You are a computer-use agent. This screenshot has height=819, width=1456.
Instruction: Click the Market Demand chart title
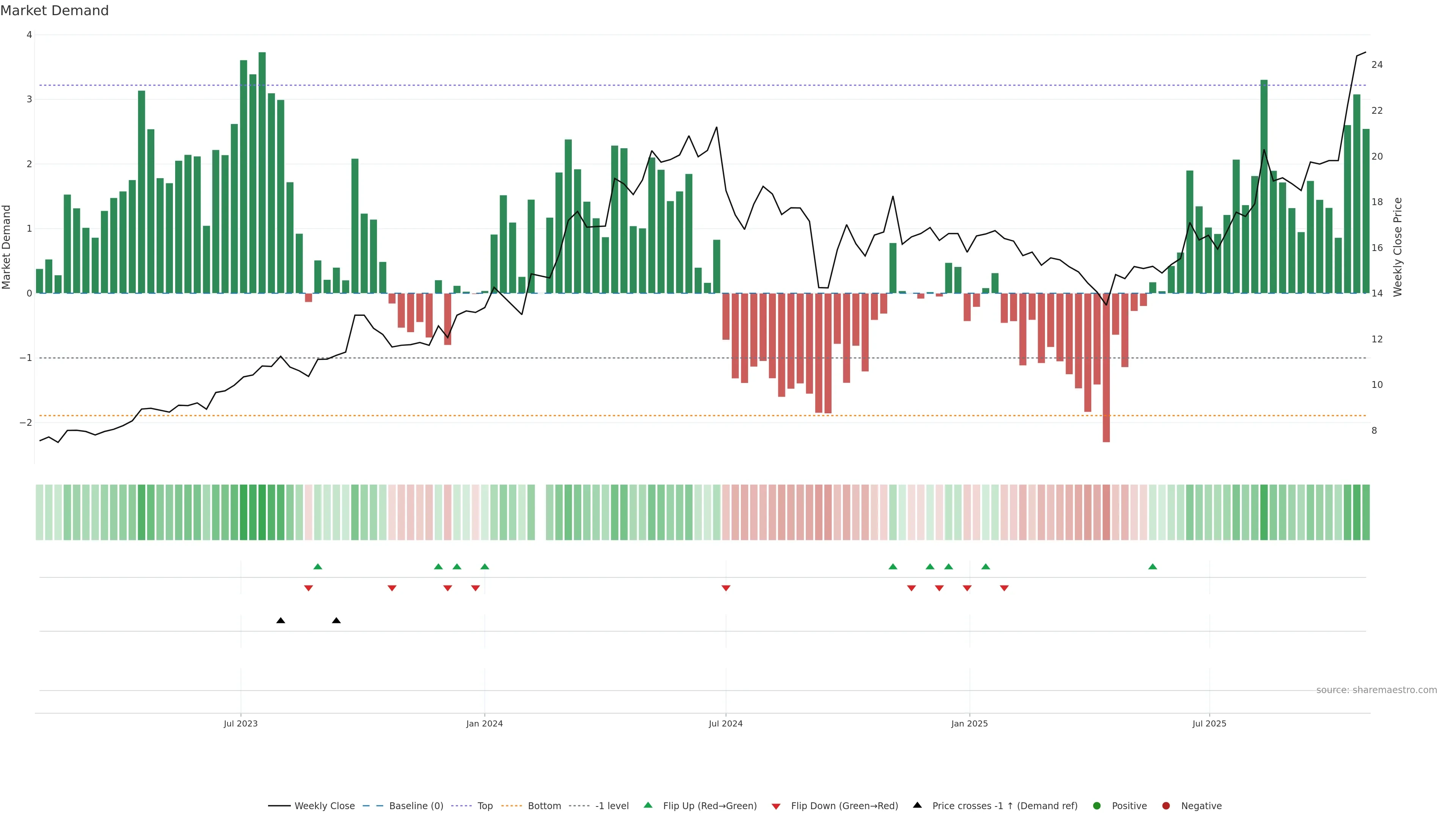click(x=55, y=11)
